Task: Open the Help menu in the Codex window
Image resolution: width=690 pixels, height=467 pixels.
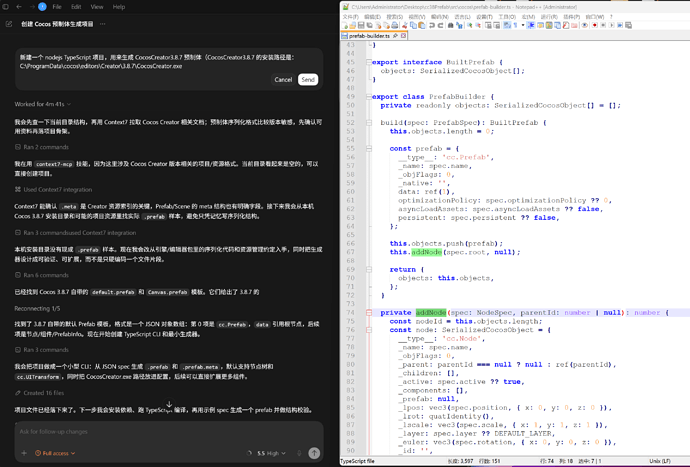Action: [119, 7]
